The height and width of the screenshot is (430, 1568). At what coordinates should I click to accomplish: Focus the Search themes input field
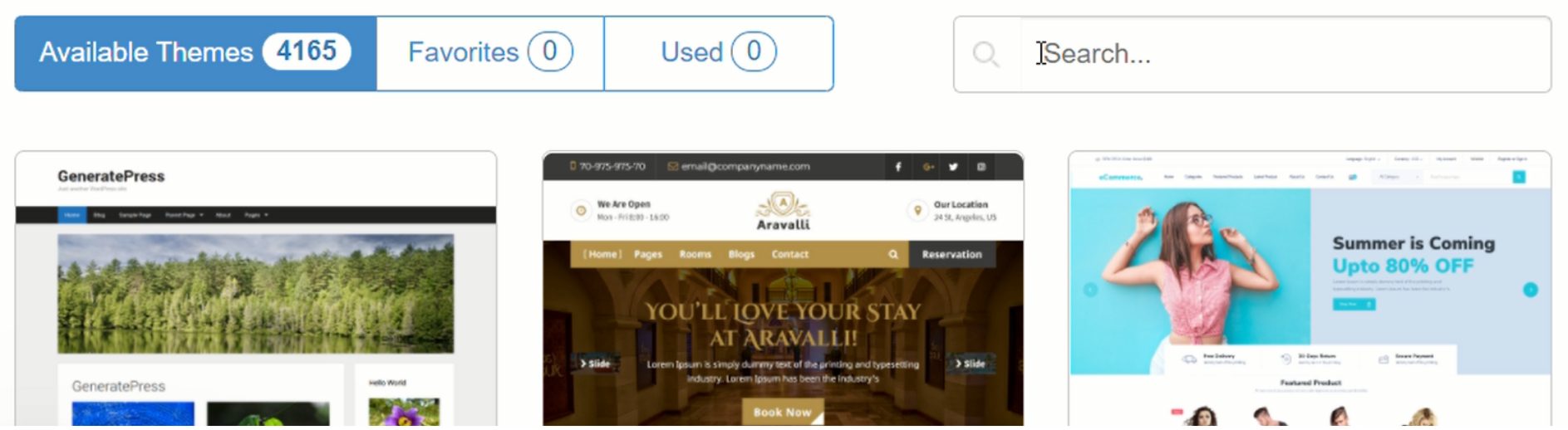point(1285,55)
